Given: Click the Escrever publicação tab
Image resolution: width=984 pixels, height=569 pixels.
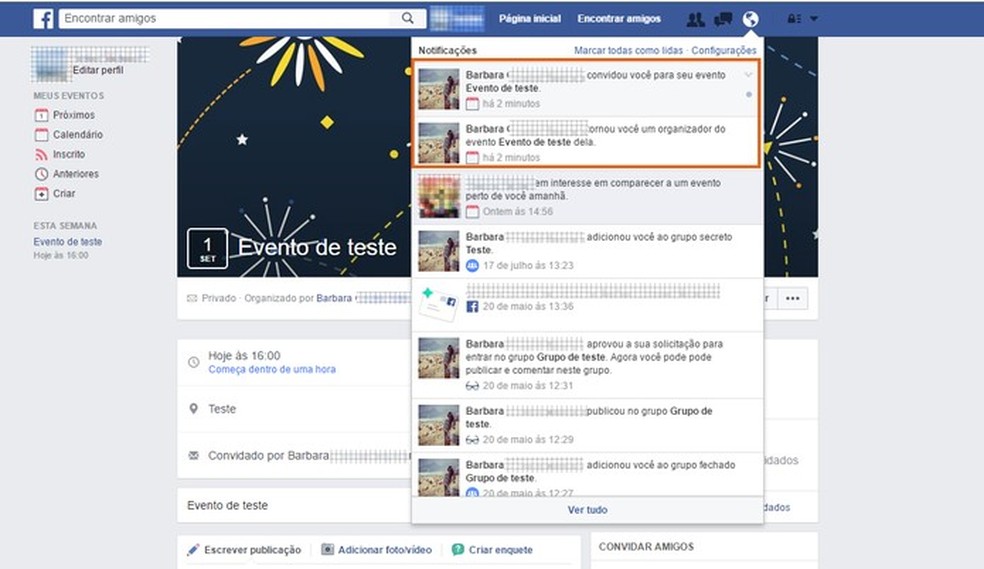Looking at the screenshot, I should click(x=244, y=550).
